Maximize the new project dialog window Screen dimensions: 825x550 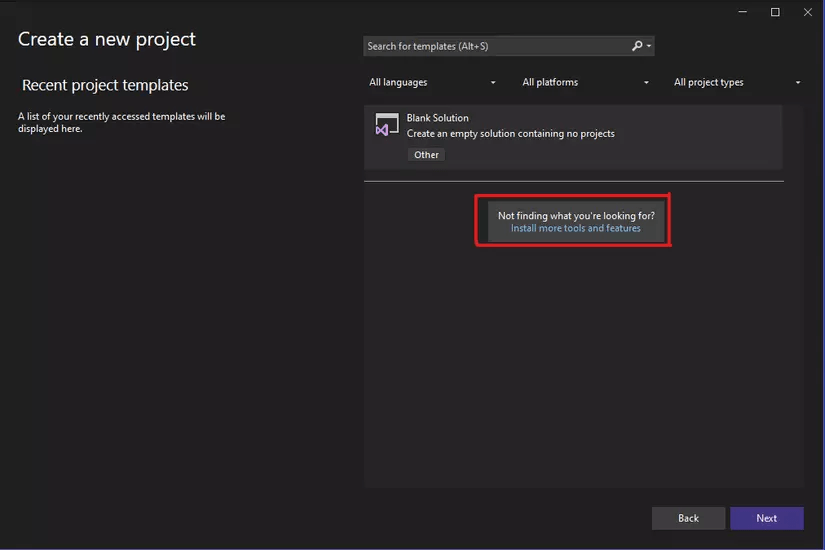tap(775, 12)
